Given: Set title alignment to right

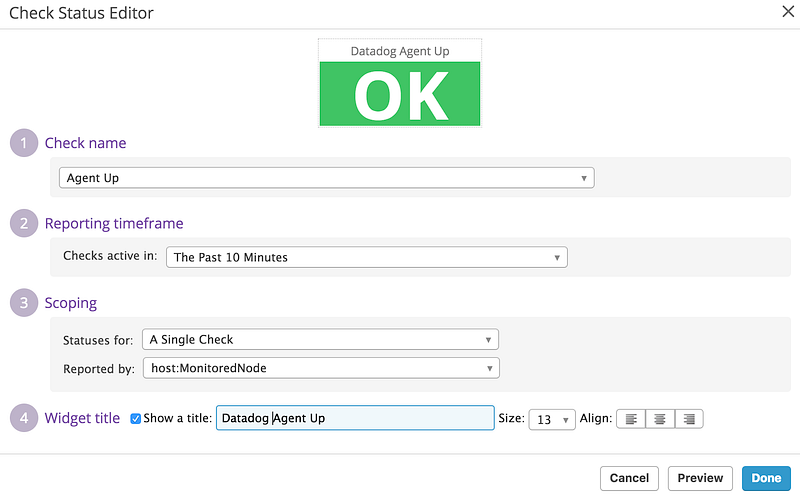Looking at the screenshot, I should [x=689, y=419].
